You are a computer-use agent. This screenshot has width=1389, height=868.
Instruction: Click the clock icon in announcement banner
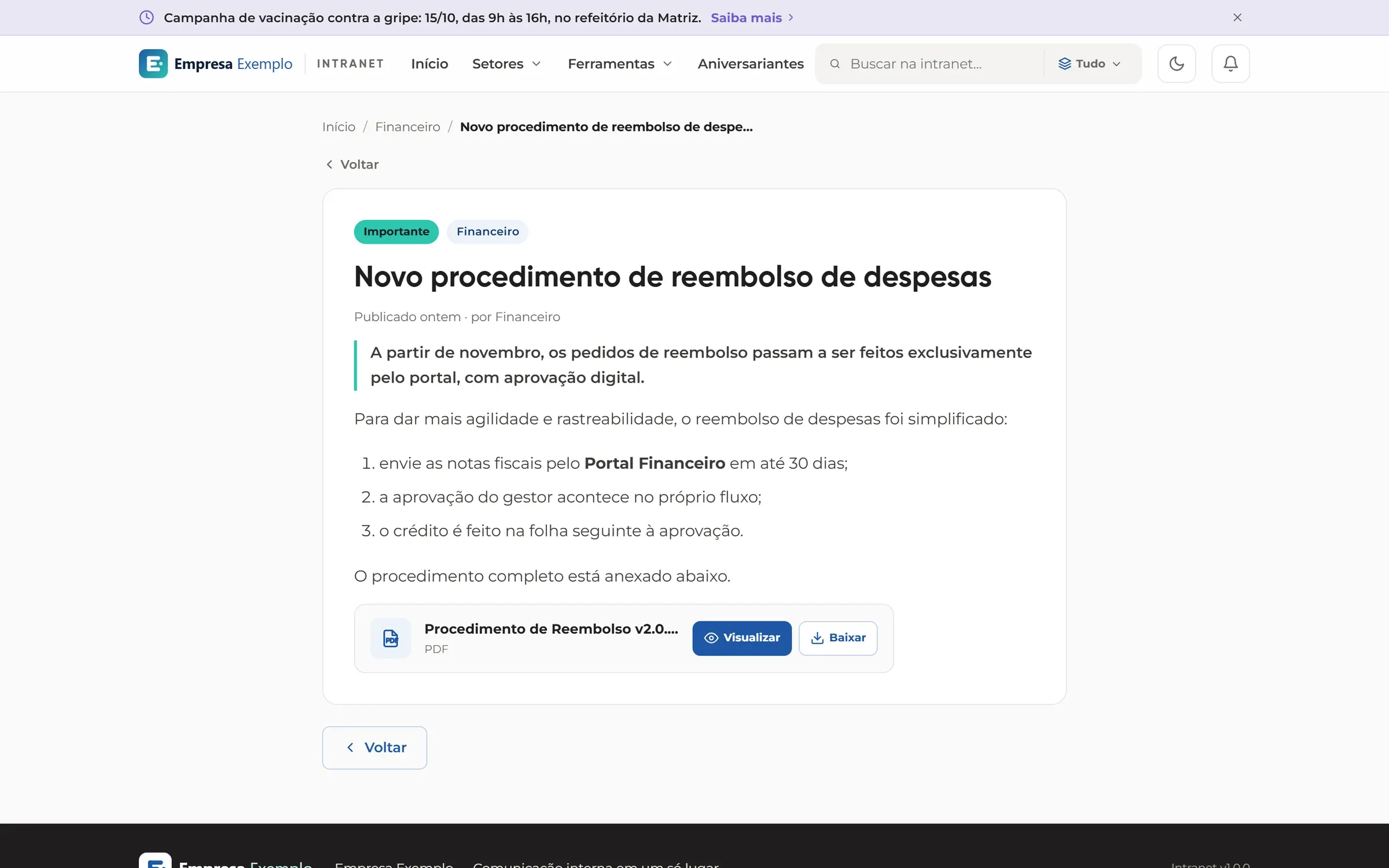[146, 17]
